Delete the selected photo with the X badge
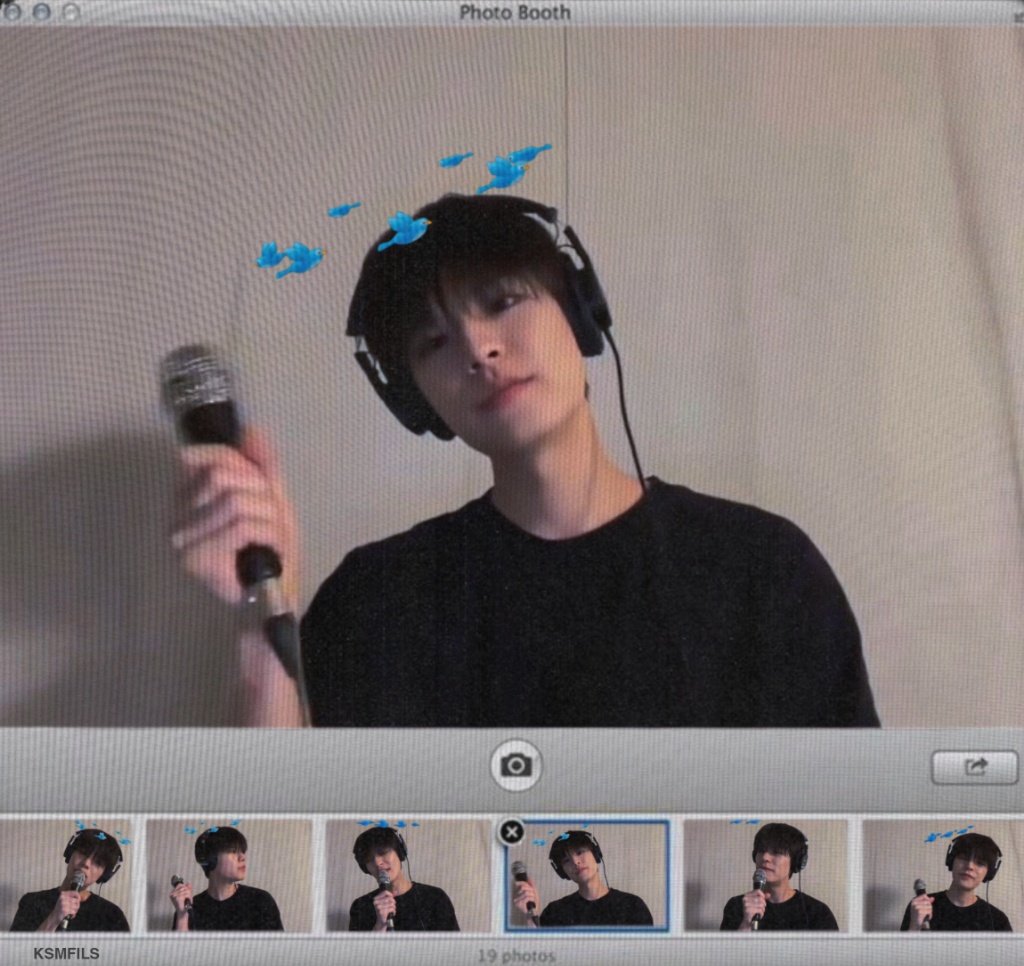This screenshot has height=966, width=1024. 511,832
